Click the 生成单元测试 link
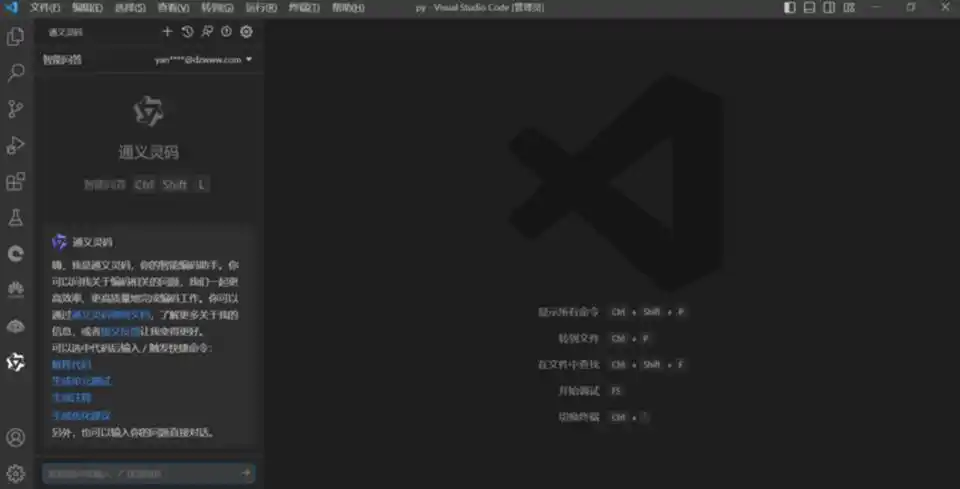 tap(82, 381)
